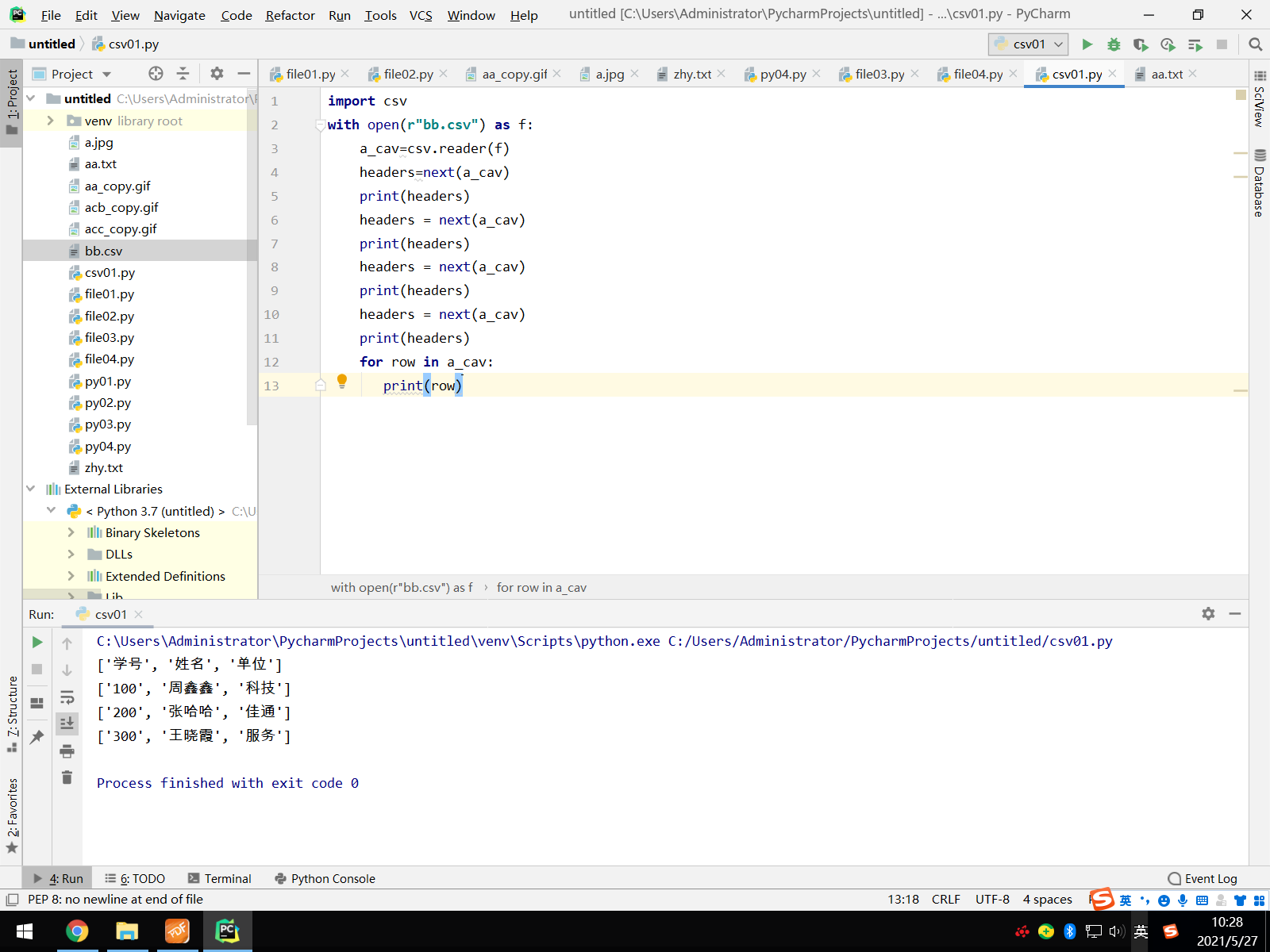This screenshot has width=1270, height=952.
Task: Collapse all items in Project panel
Action: coord(183,74)
